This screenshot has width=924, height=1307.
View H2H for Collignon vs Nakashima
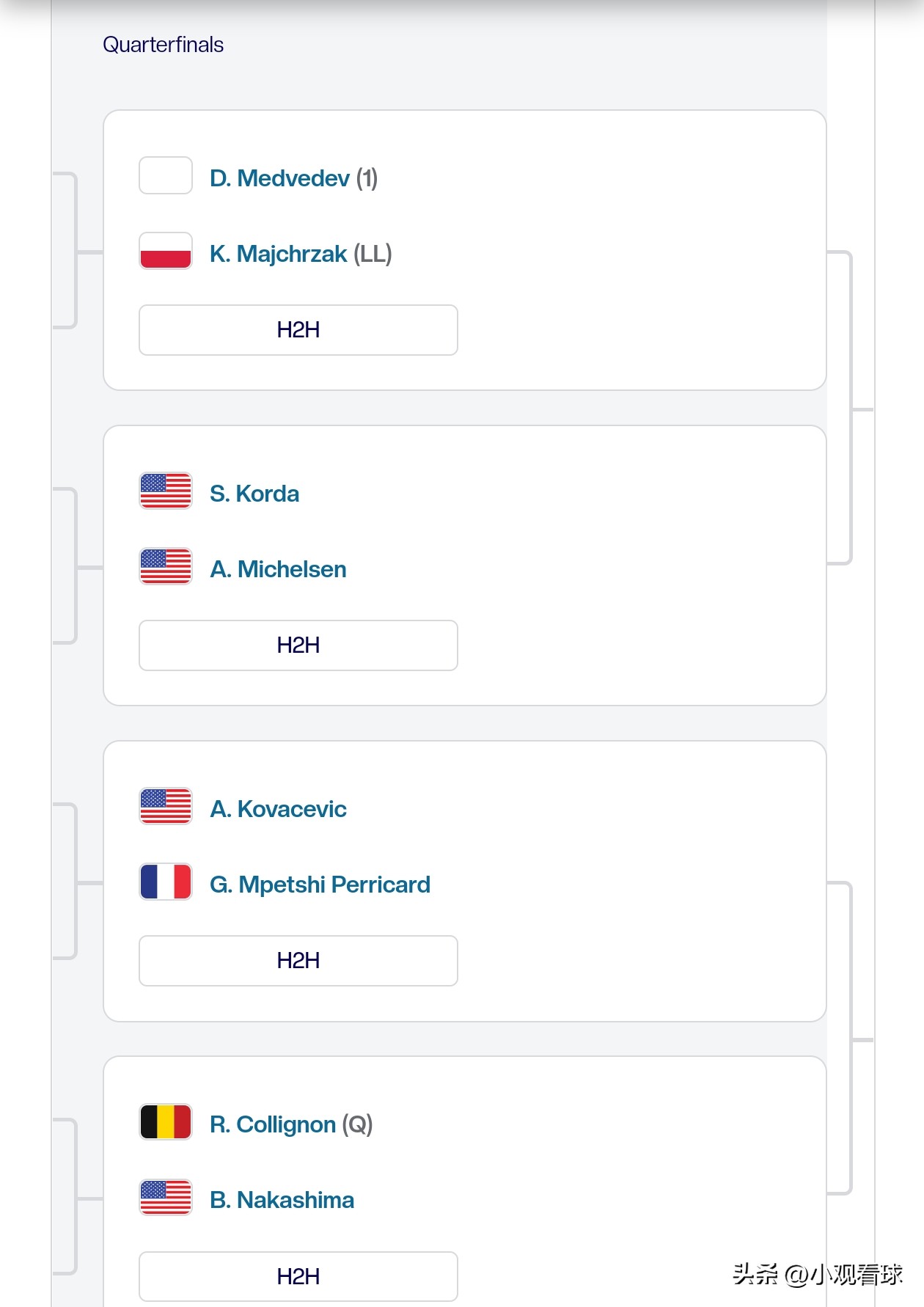[x=298, y=1276]
